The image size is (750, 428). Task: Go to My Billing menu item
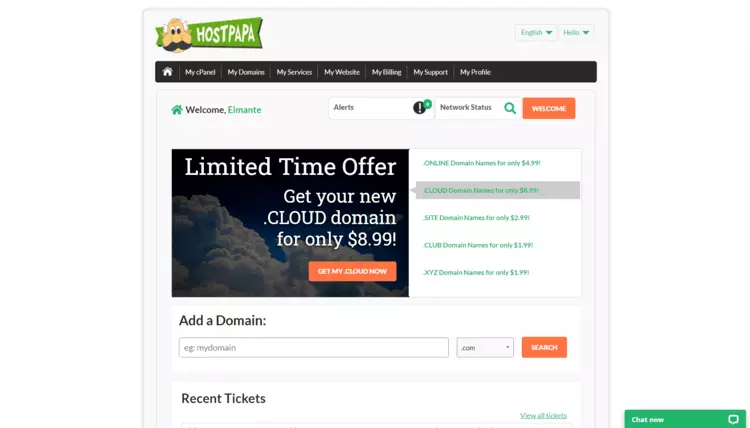tap(386, 72)
